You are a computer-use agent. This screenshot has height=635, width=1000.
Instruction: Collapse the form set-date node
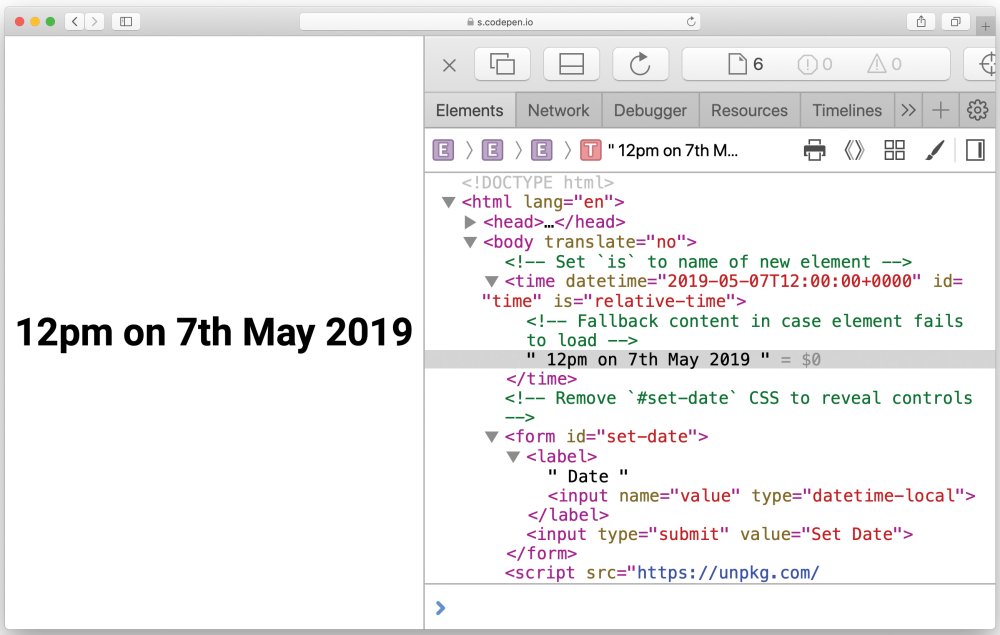click(491, 437)
